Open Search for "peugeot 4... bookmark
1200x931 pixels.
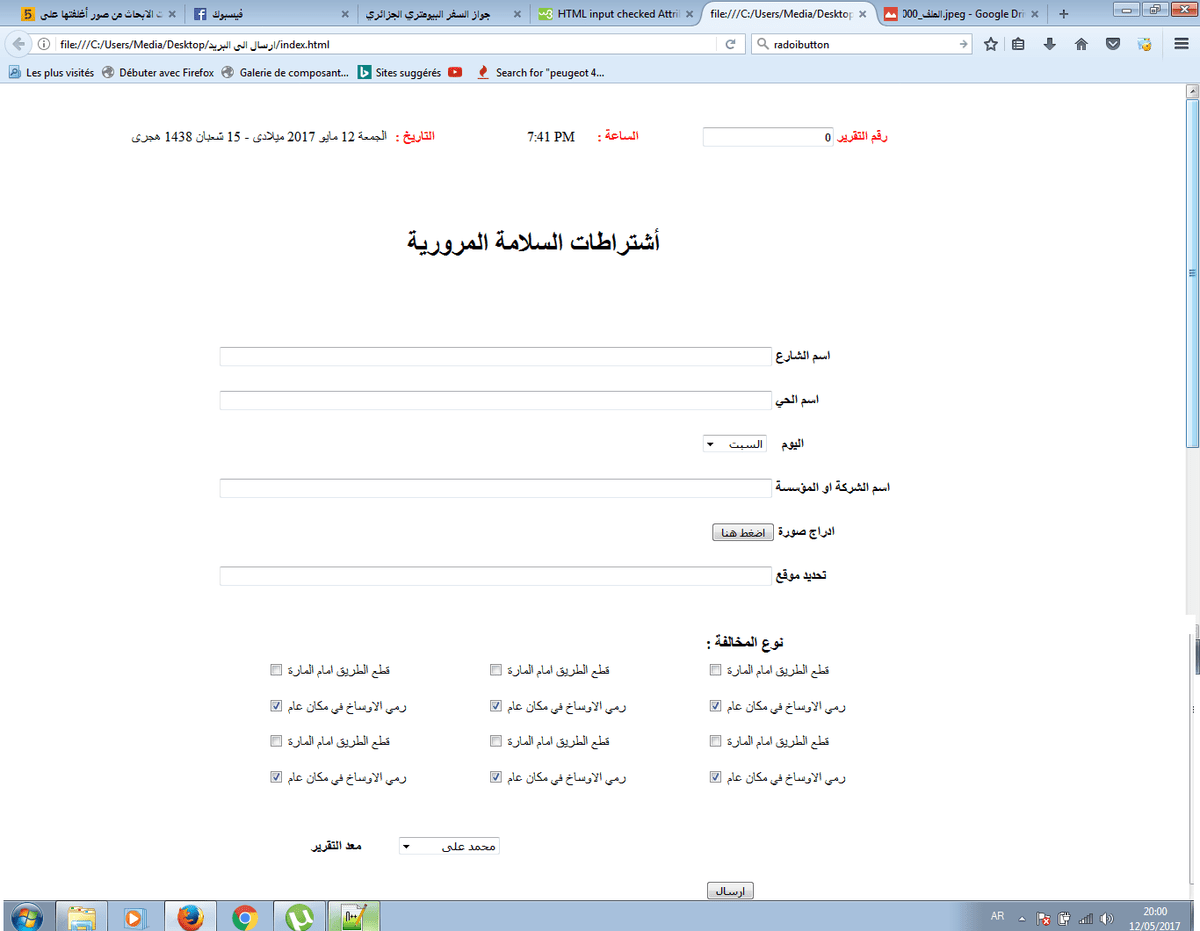[540, 72]
